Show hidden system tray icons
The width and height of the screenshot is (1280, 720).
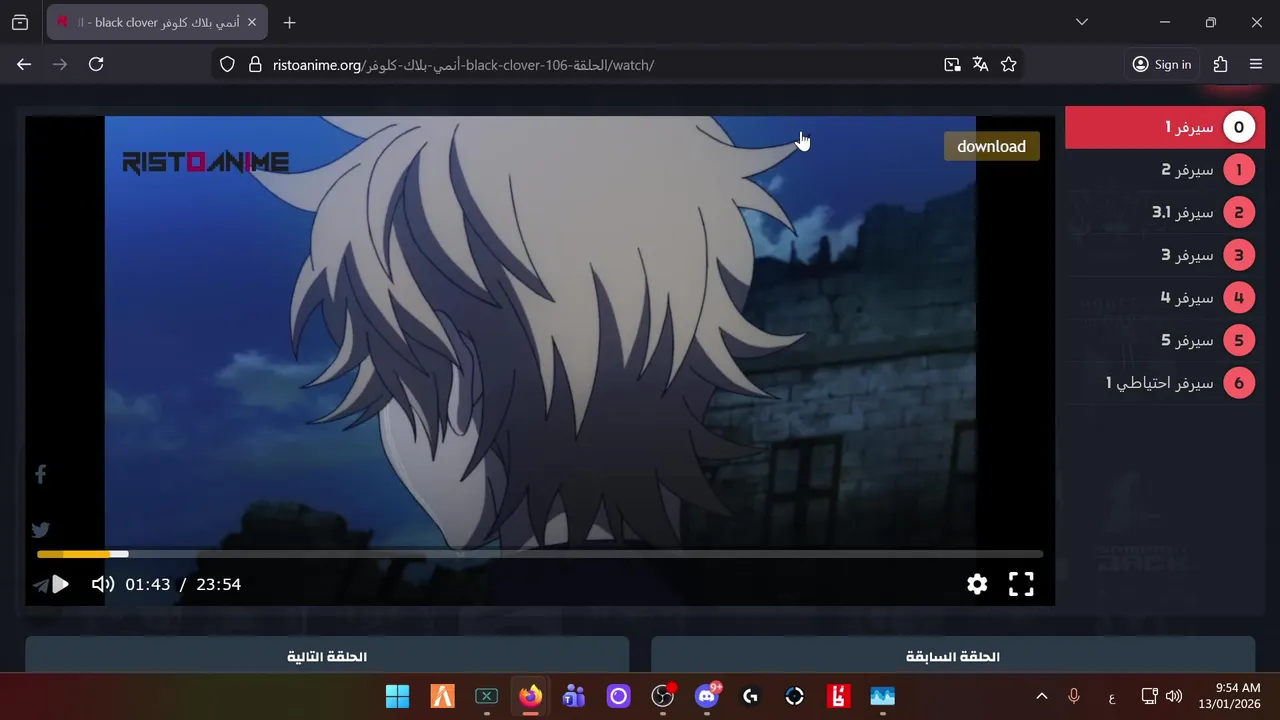(x=1041, y=696)
